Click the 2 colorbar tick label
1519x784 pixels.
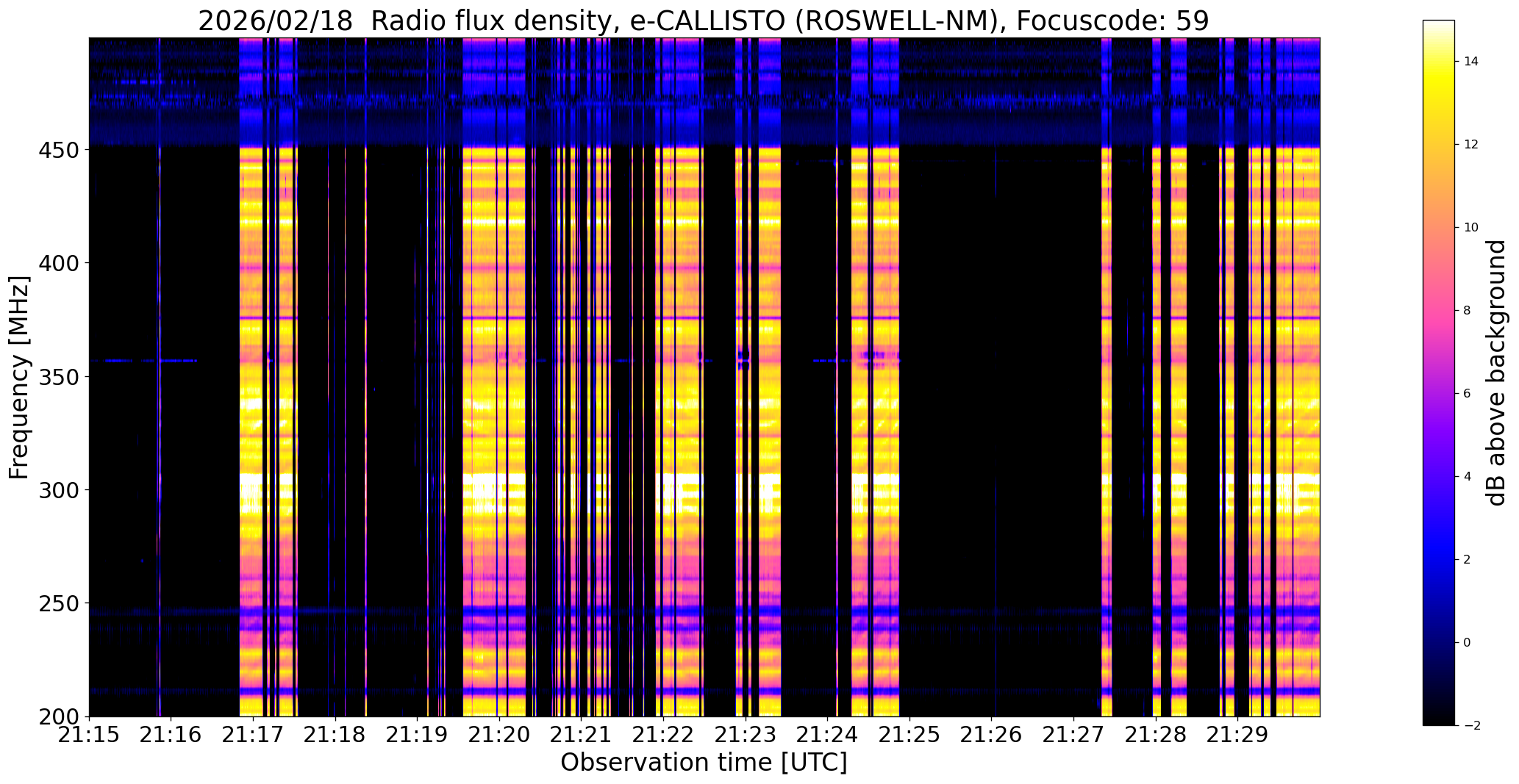point(1467,560)
